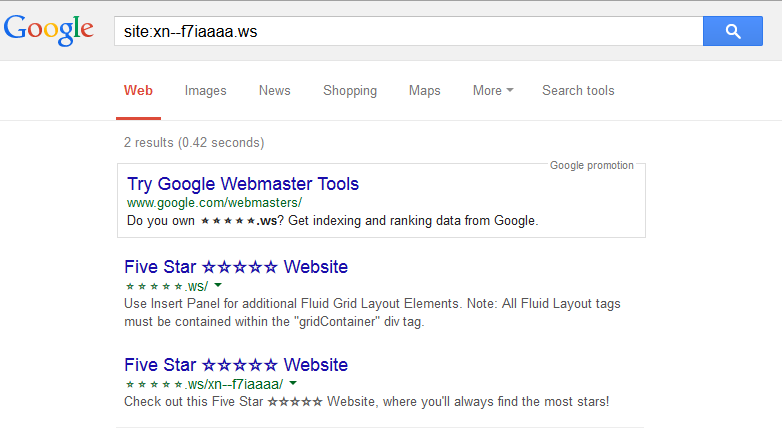Screen dimensions: 782x438
Task: Switch to the Images tab
Action: coord(205,91)
